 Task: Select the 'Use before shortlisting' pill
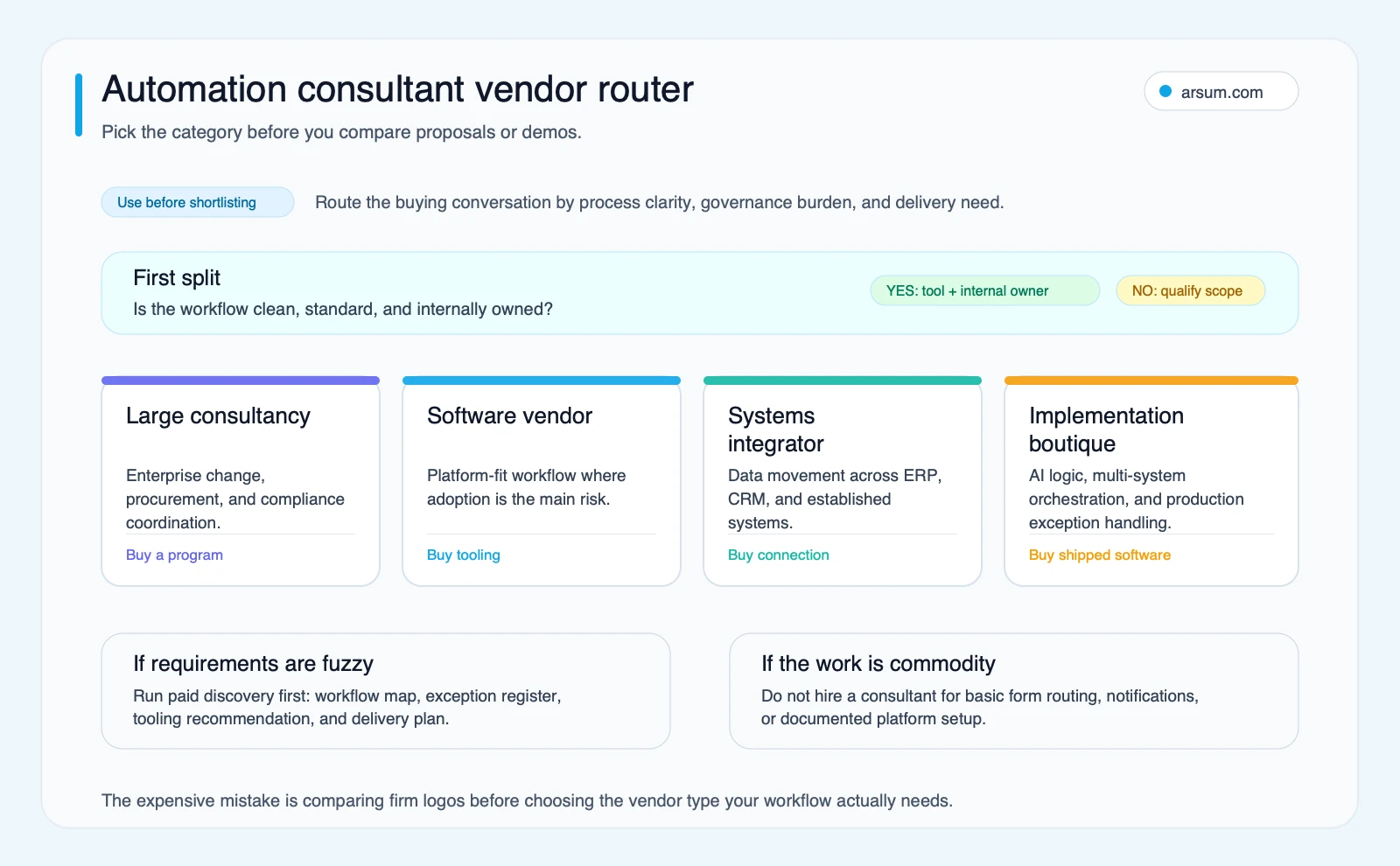point(198,202)
